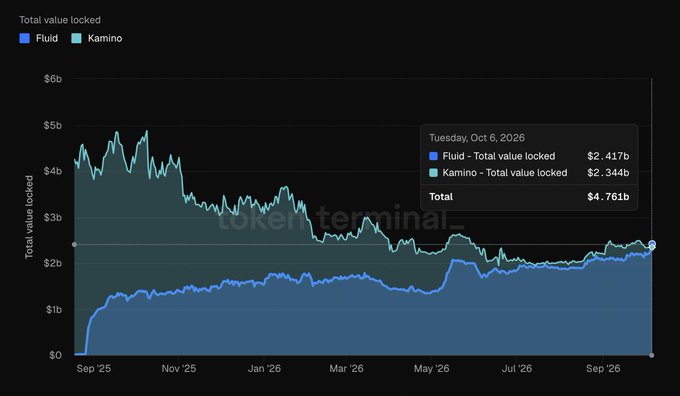Click the $5b y-axis label
Viewport: 680px width, 396px height.
(53, 125)
